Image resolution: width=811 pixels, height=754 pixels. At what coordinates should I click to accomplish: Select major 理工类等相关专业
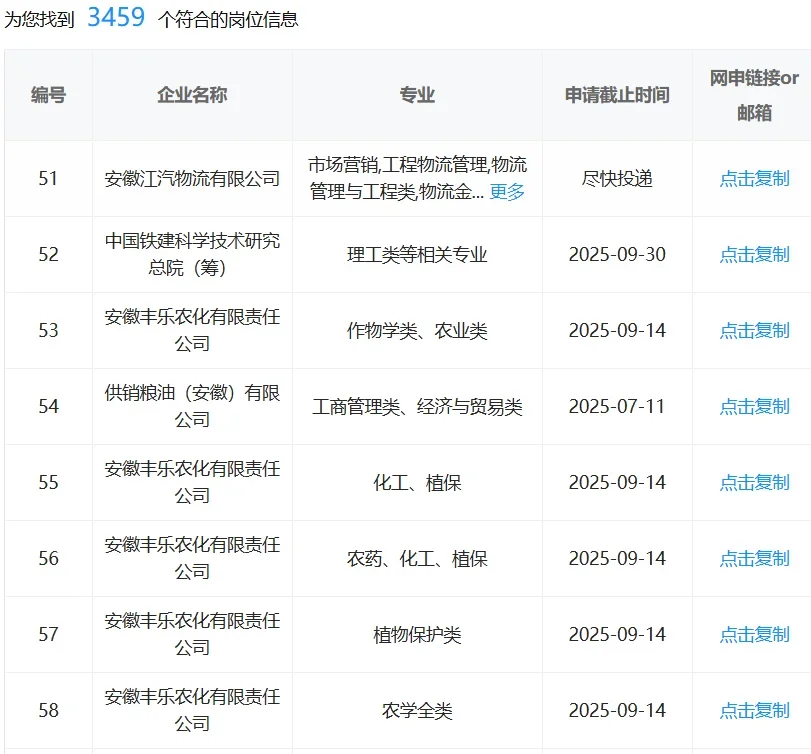417,254
